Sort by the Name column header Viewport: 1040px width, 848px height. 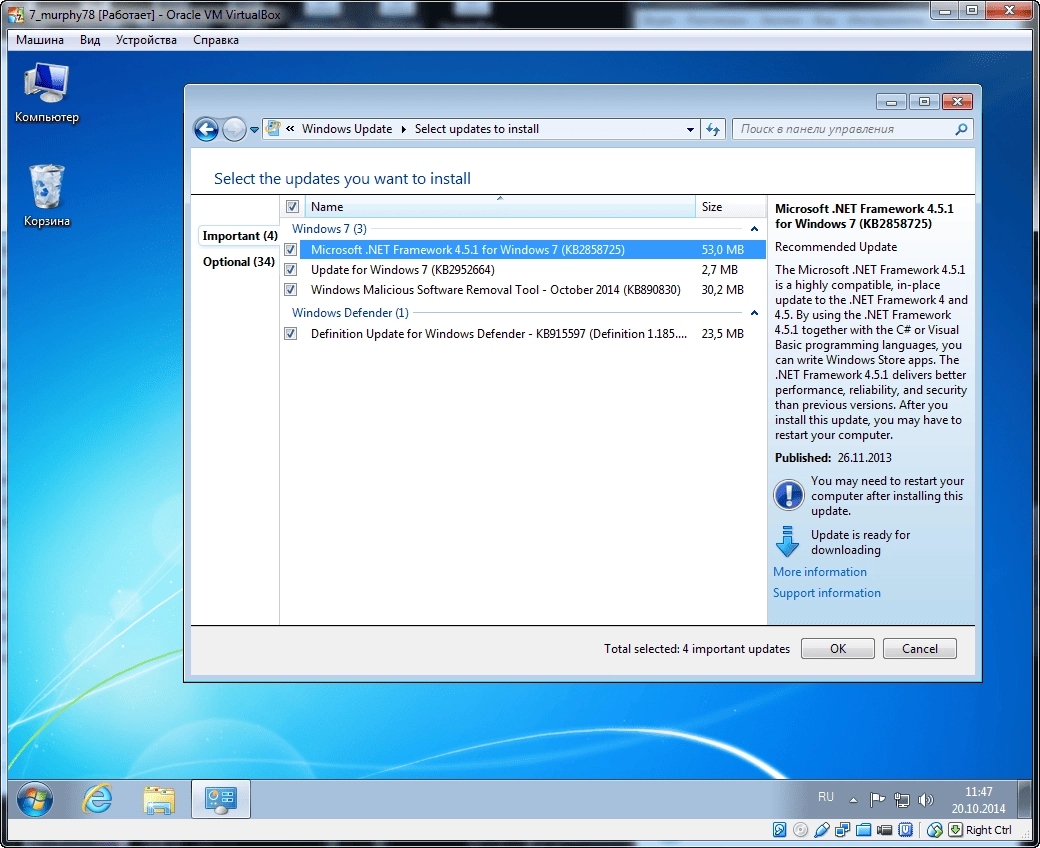(x=500, y=207)
